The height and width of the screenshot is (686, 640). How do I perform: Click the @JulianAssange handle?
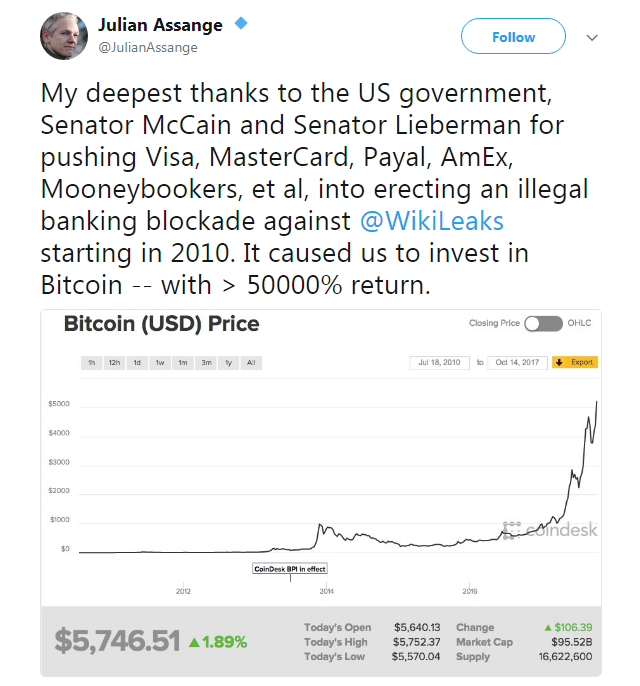tap(146, 47)
